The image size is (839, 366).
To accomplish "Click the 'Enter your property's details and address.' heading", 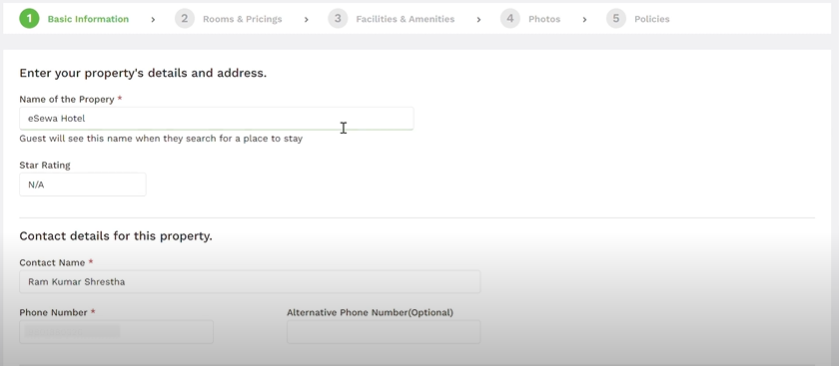I will [143, 73].
